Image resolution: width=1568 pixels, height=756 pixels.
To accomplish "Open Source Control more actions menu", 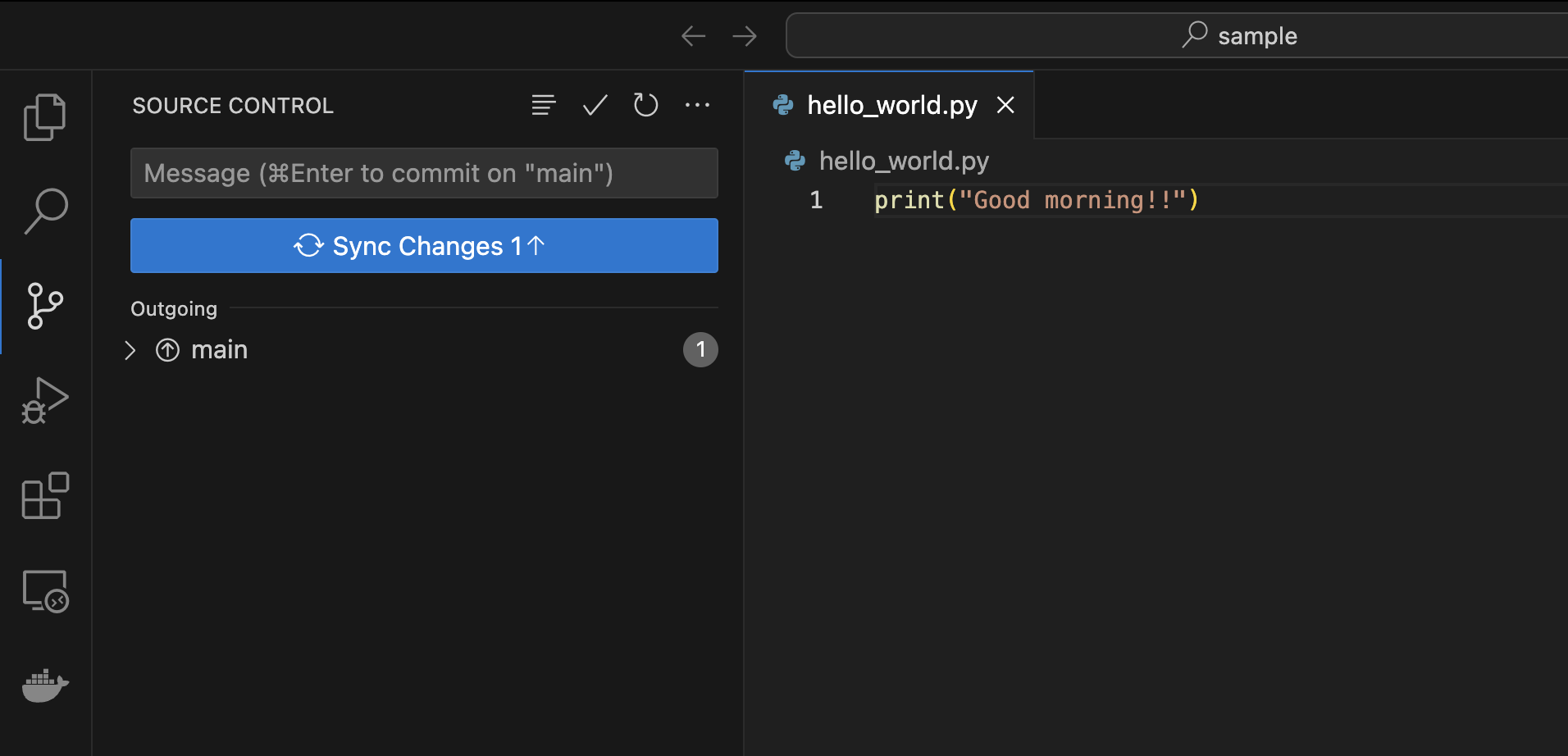I will pyautogui.click(x=697, y=105).
